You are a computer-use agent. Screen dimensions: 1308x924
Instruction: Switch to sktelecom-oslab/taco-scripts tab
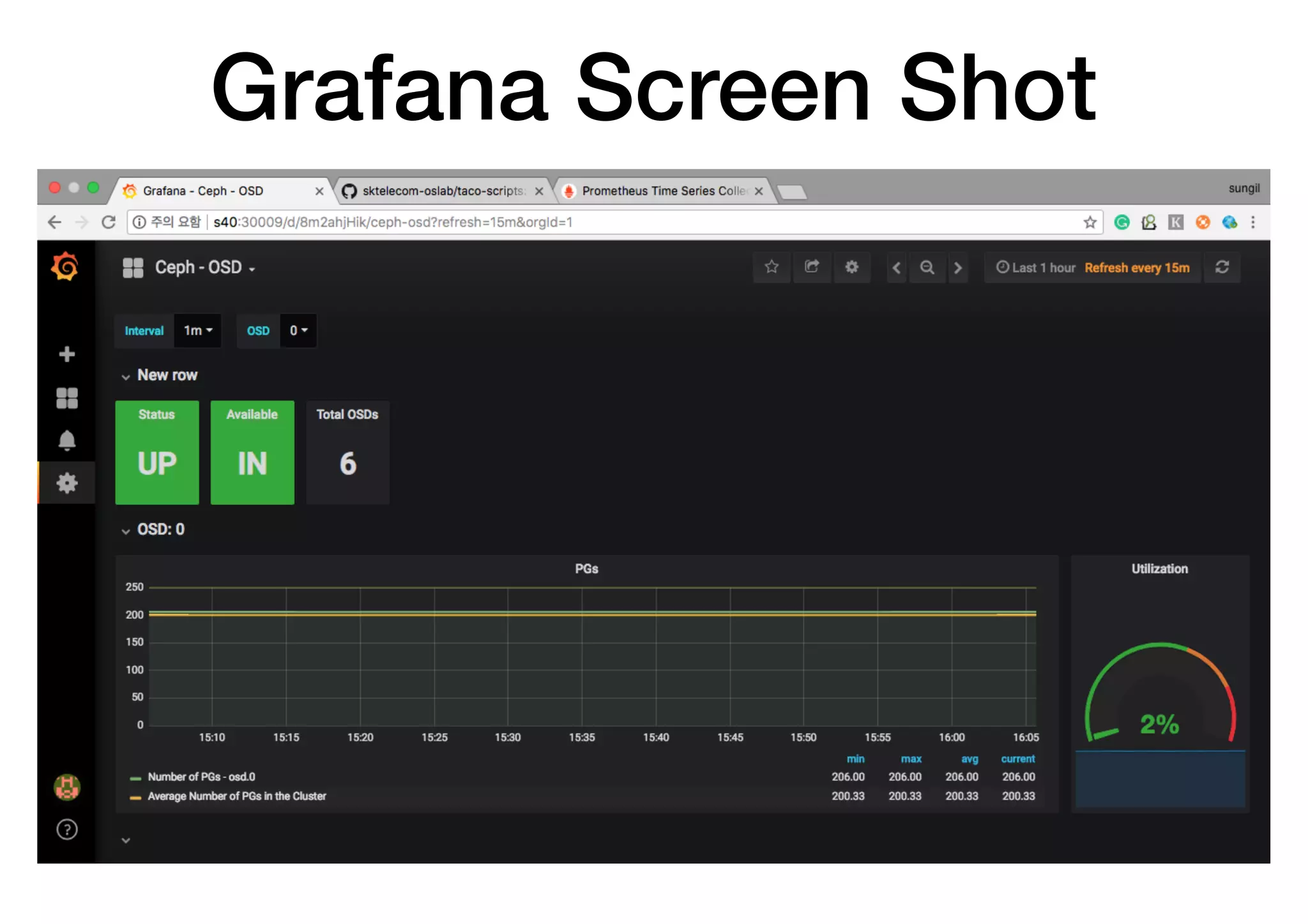pyautogui.click(x=442, y=191)
